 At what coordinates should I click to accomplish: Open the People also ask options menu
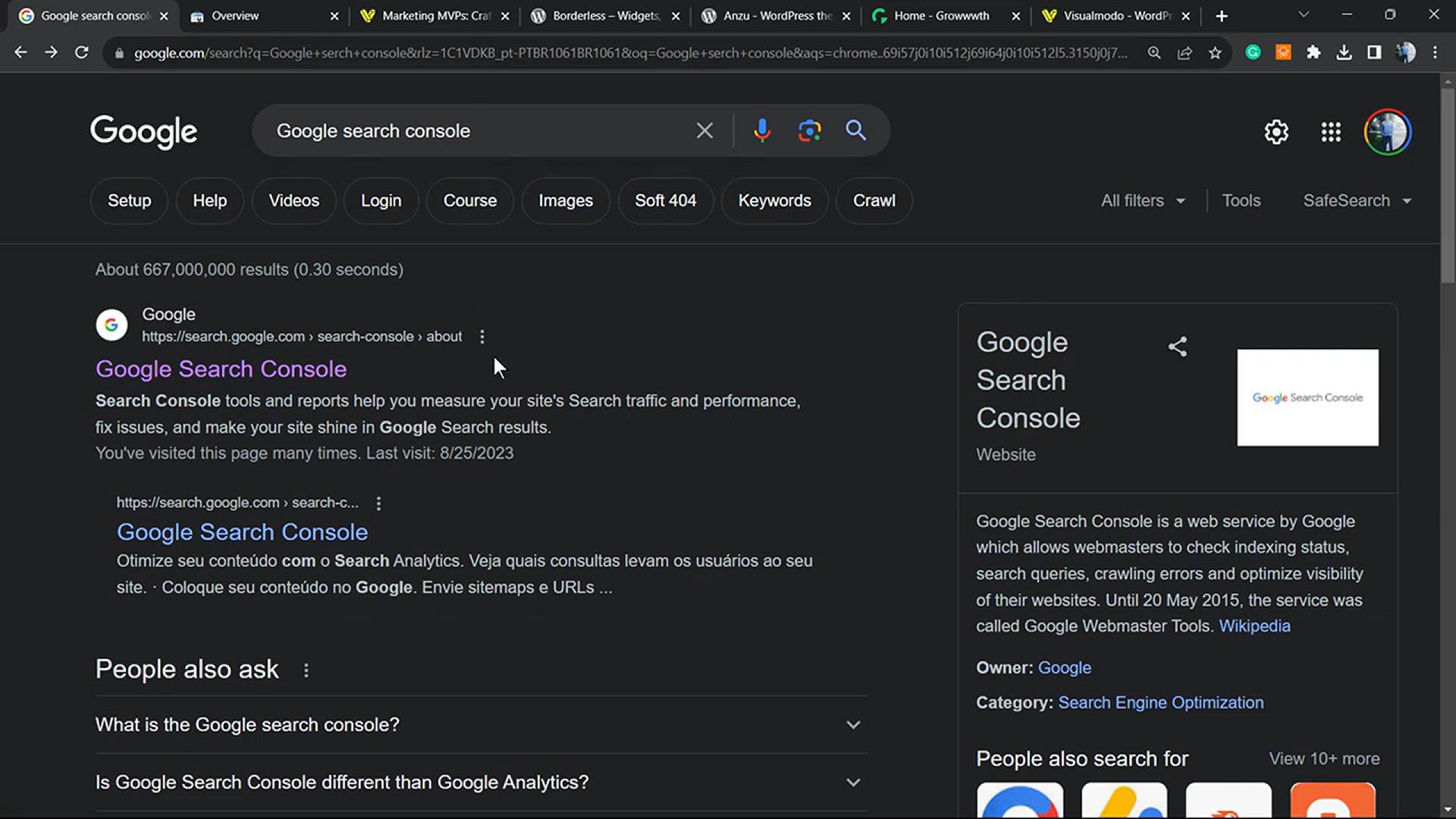click(x=306, y=670)
